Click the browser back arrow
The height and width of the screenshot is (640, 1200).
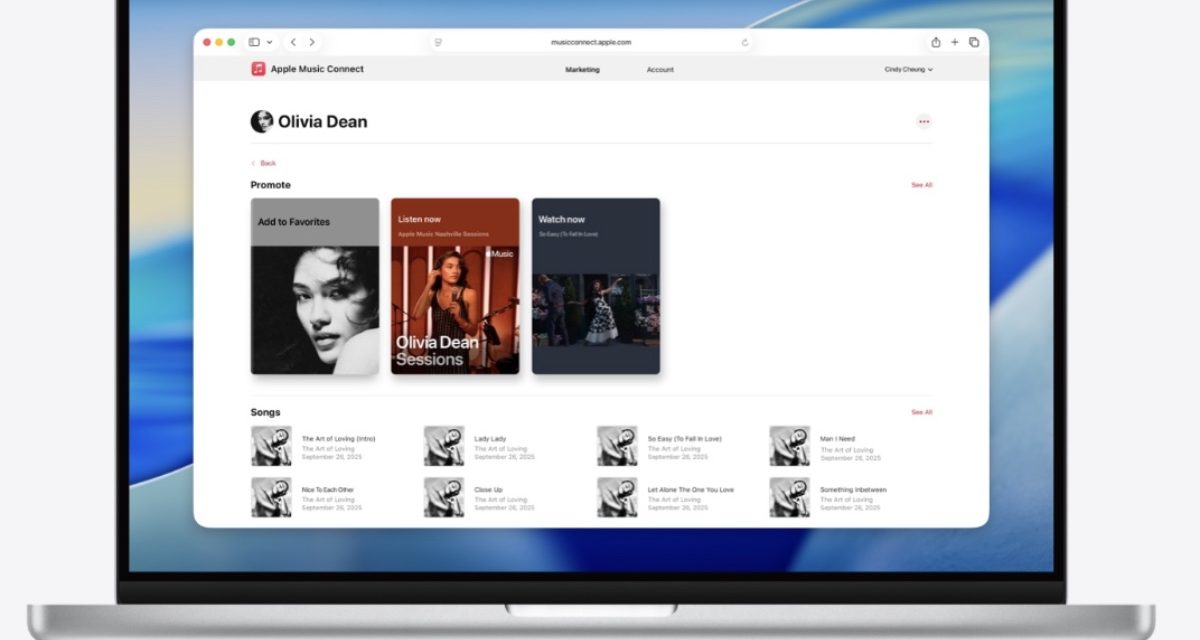pos(293,42)
